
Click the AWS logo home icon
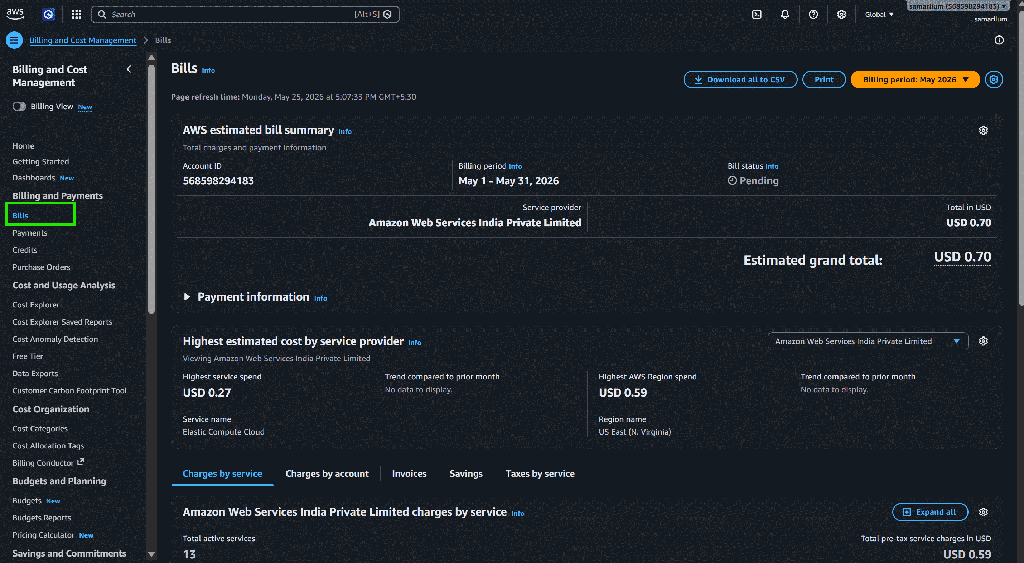15,14
